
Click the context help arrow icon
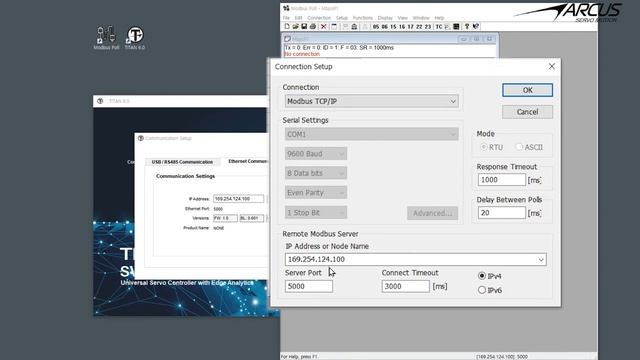coord(476,27)
